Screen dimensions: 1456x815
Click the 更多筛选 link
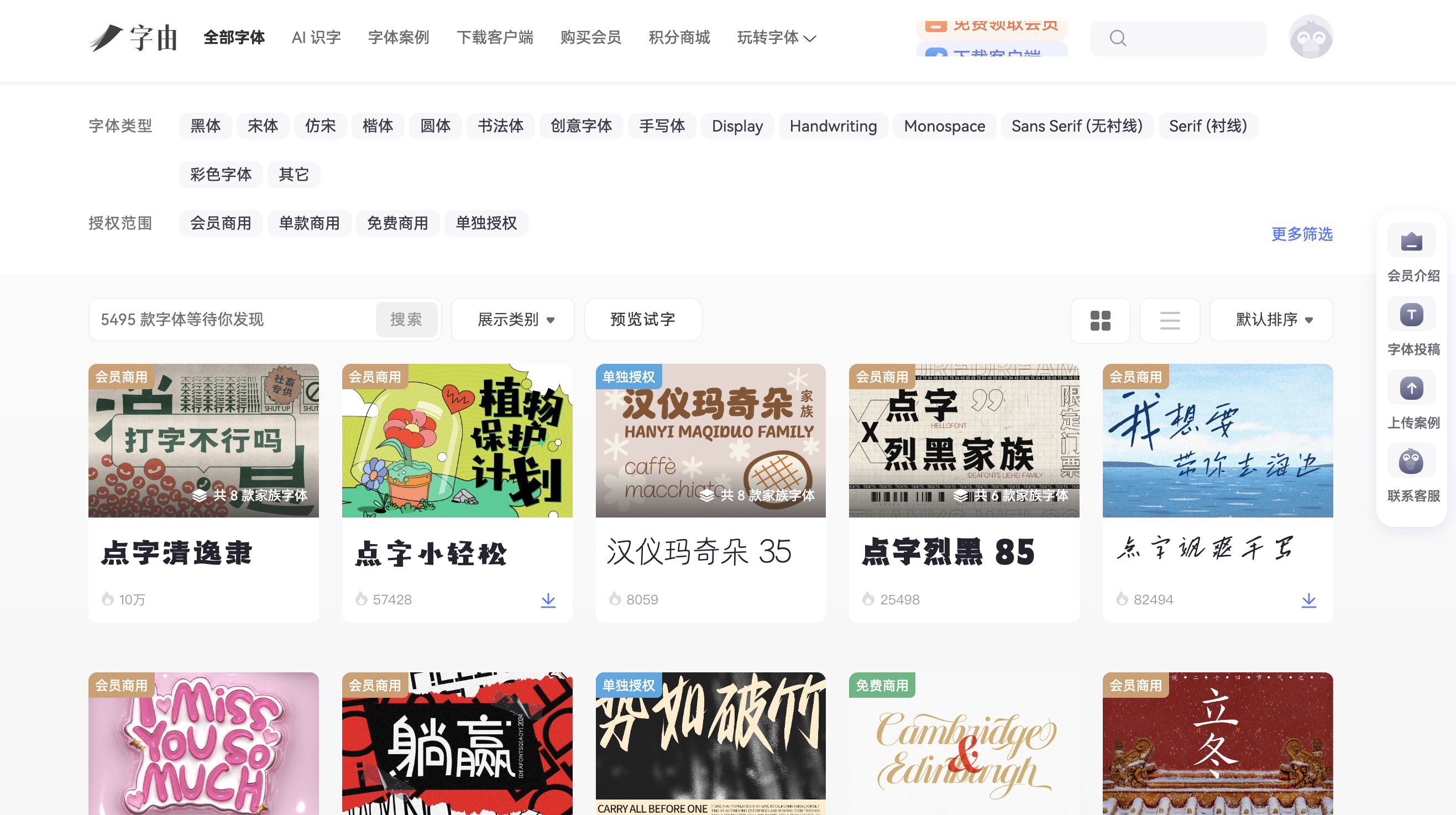click(1302, 234)
